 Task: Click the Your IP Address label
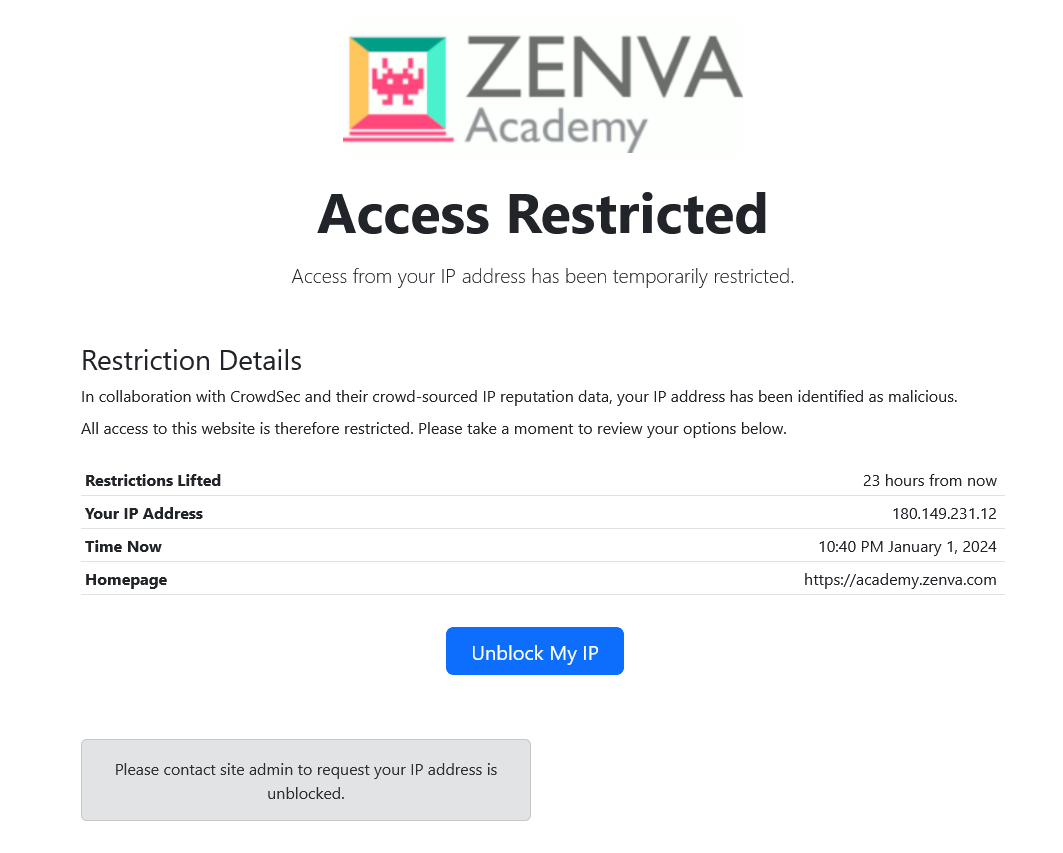[x=144, y=514]
